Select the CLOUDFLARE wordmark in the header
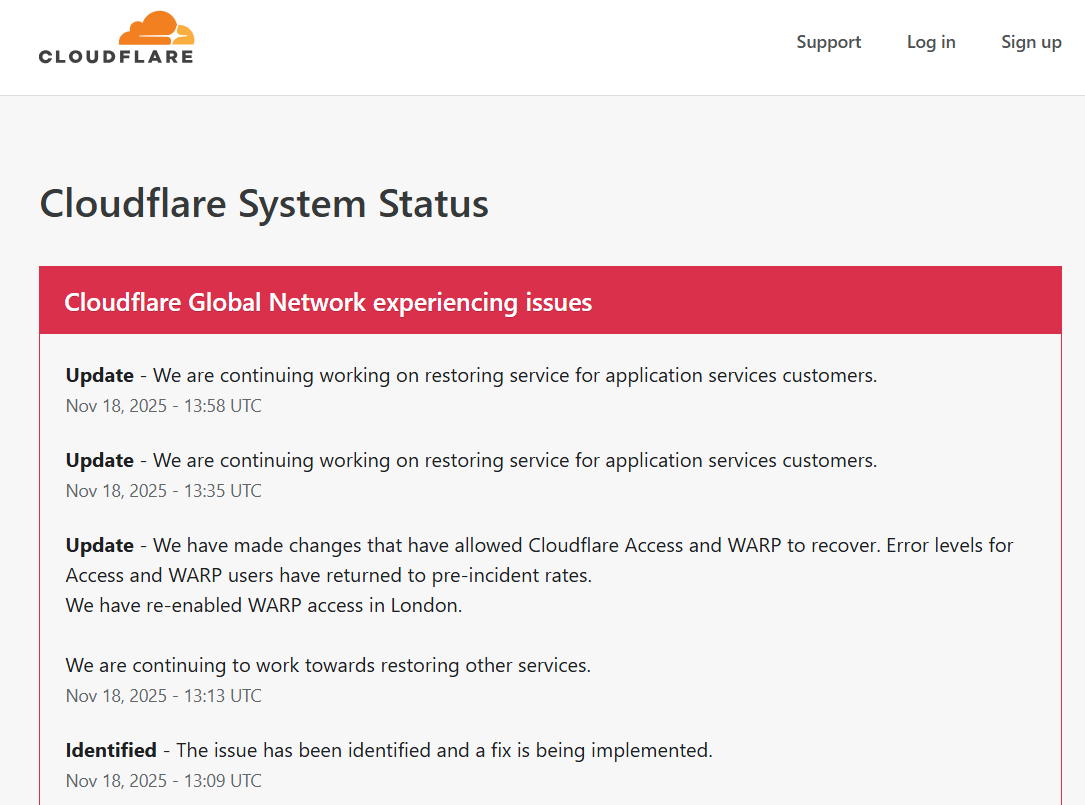This screenshot has height=805, width=1085. (116, 58)
